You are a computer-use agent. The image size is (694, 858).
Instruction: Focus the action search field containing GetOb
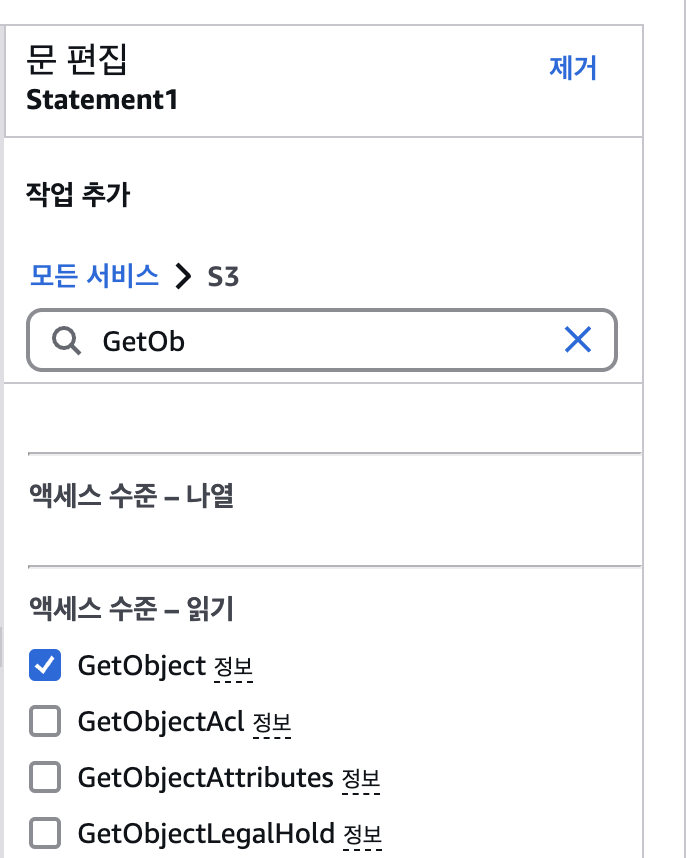pyautogui.click(x=322, y=340)
